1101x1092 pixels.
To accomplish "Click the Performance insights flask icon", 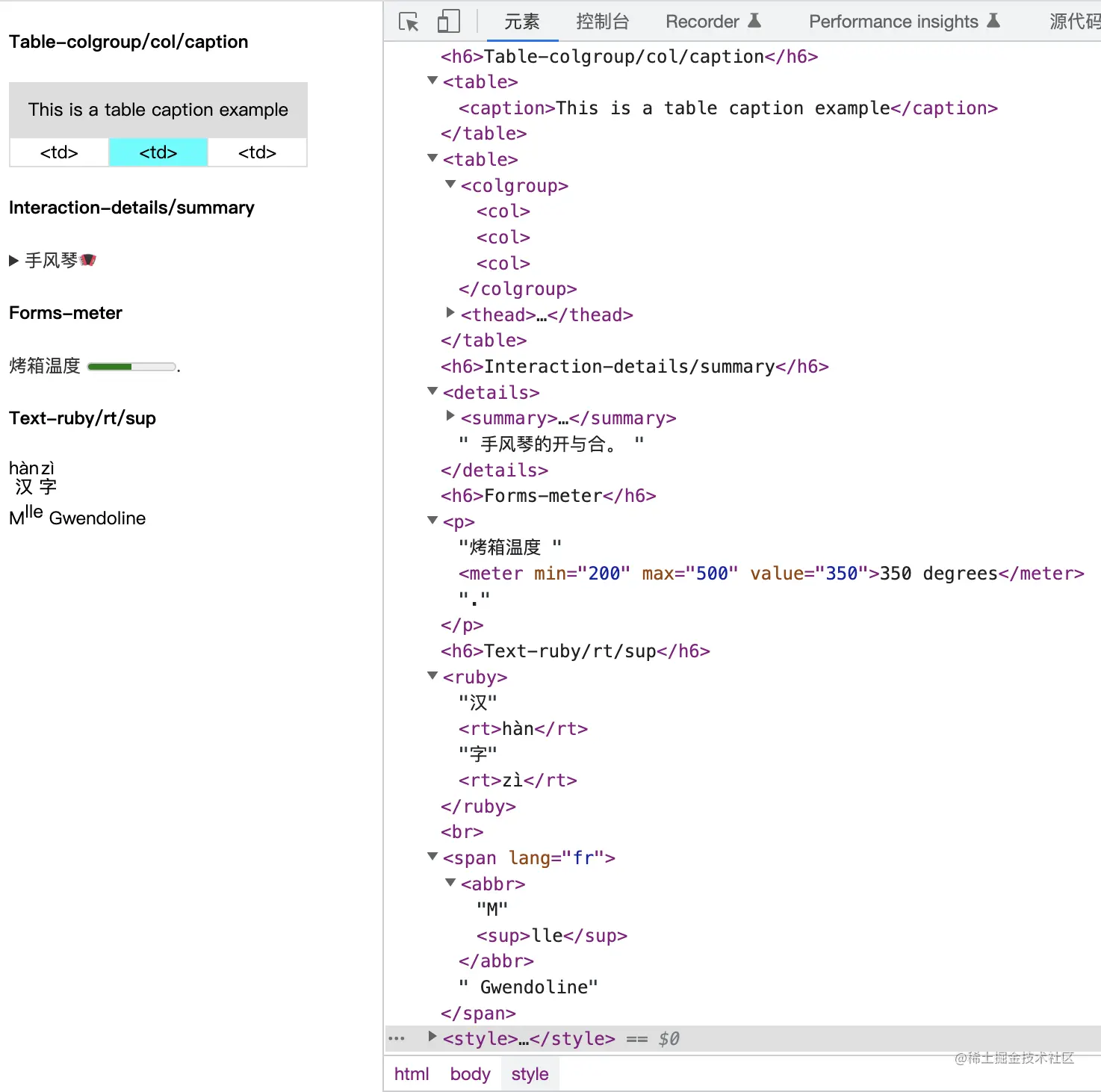I will [x=993, y=21].
